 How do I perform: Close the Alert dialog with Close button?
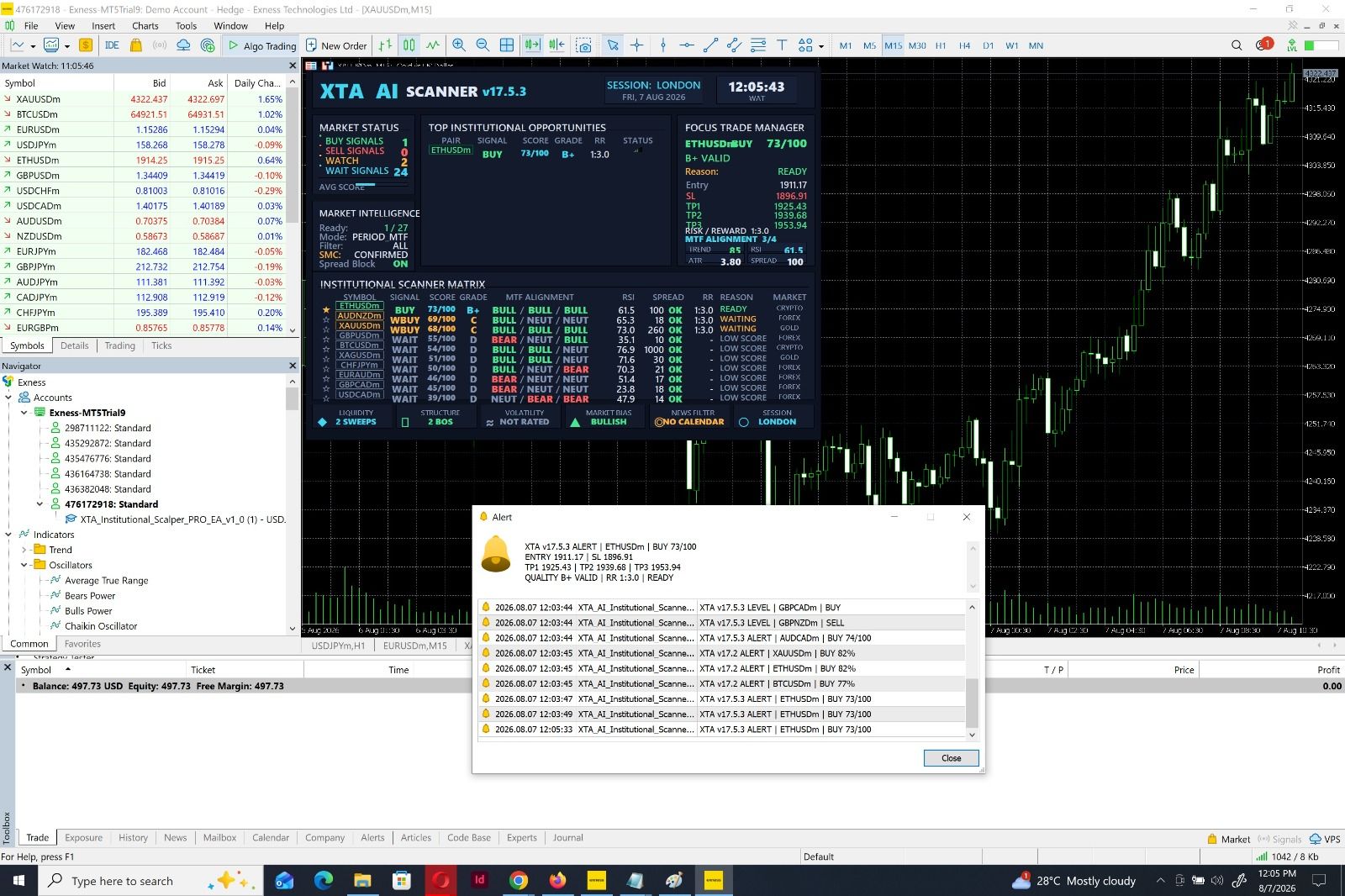[951, 758]
